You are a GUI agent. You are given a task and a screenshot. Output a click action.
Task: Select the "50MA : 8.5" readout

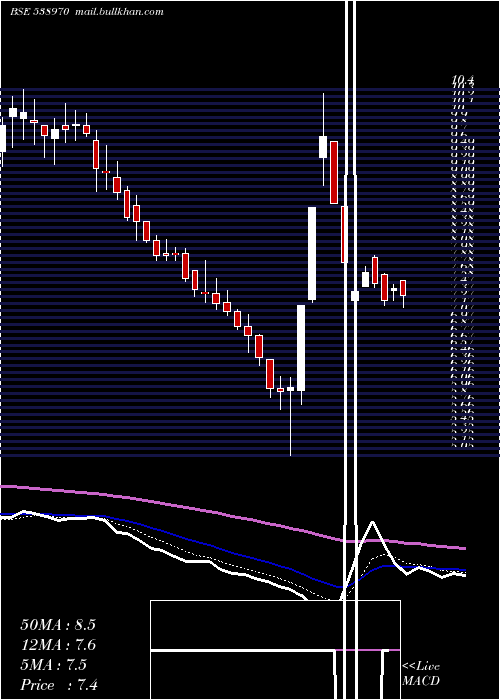(58, 625)
